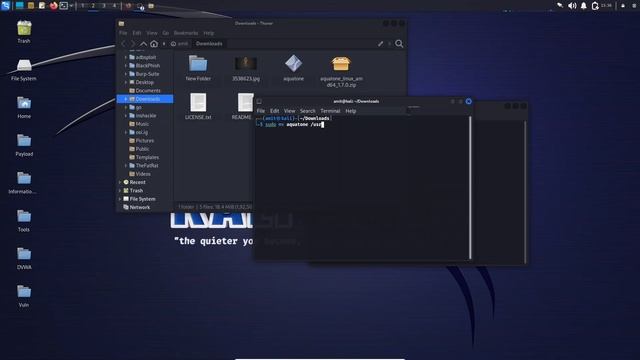
Task: Expand the adbsploit folder in tree
Action: click(x=126, y=58)
